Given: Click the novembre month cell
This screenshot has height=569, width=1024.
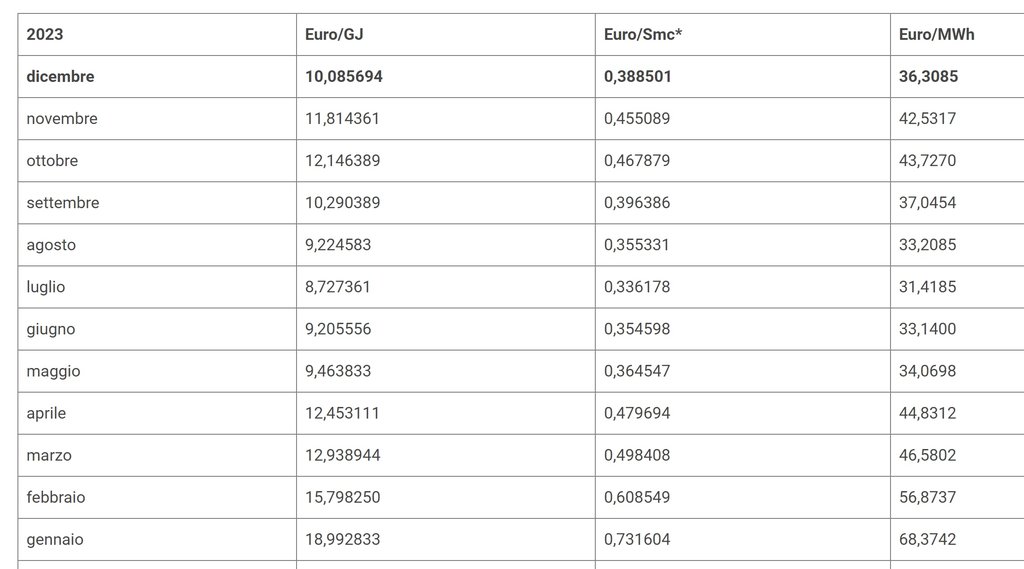Looking at the screenshot, I should pos(62,119).
